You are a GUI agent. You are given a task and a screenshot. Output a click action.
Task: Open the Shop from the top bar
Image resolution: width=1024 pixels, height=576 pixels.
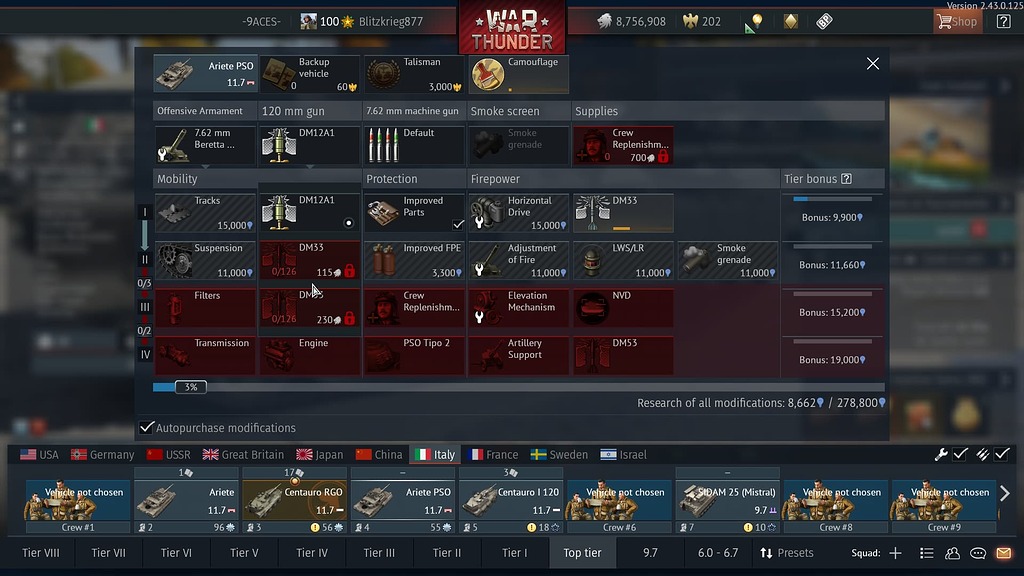coord(957,20)
